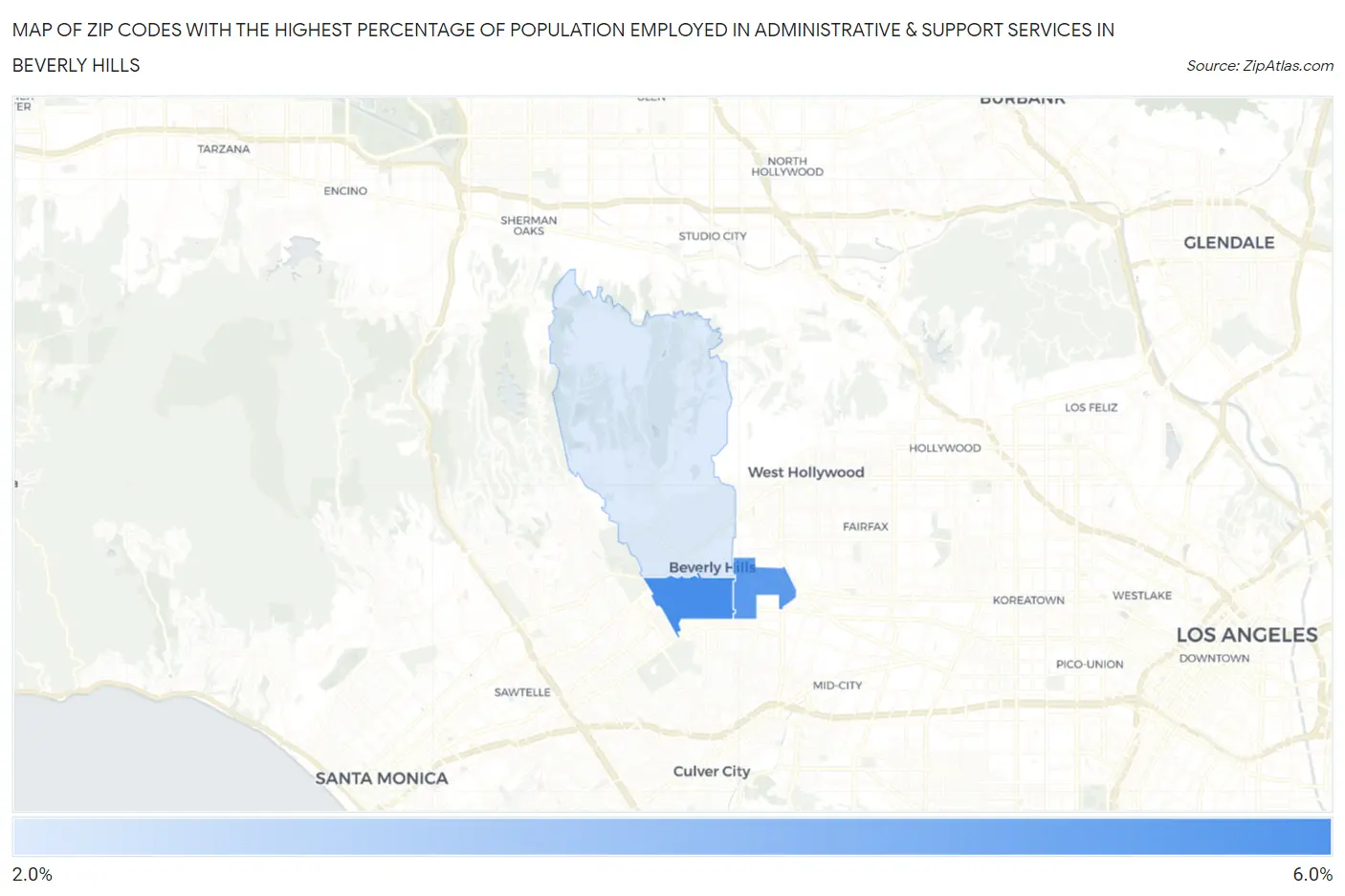The image size is (1345, 896).
Task: Click the color gradient legend bar
Action: tap(672, 836)
